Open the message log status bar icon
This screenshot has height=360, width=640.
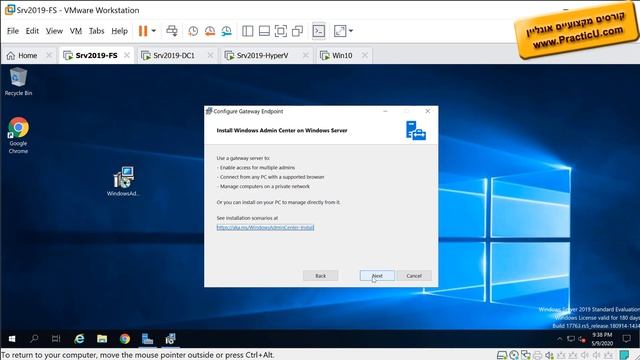pyautogui.click(x=624, y=355)
